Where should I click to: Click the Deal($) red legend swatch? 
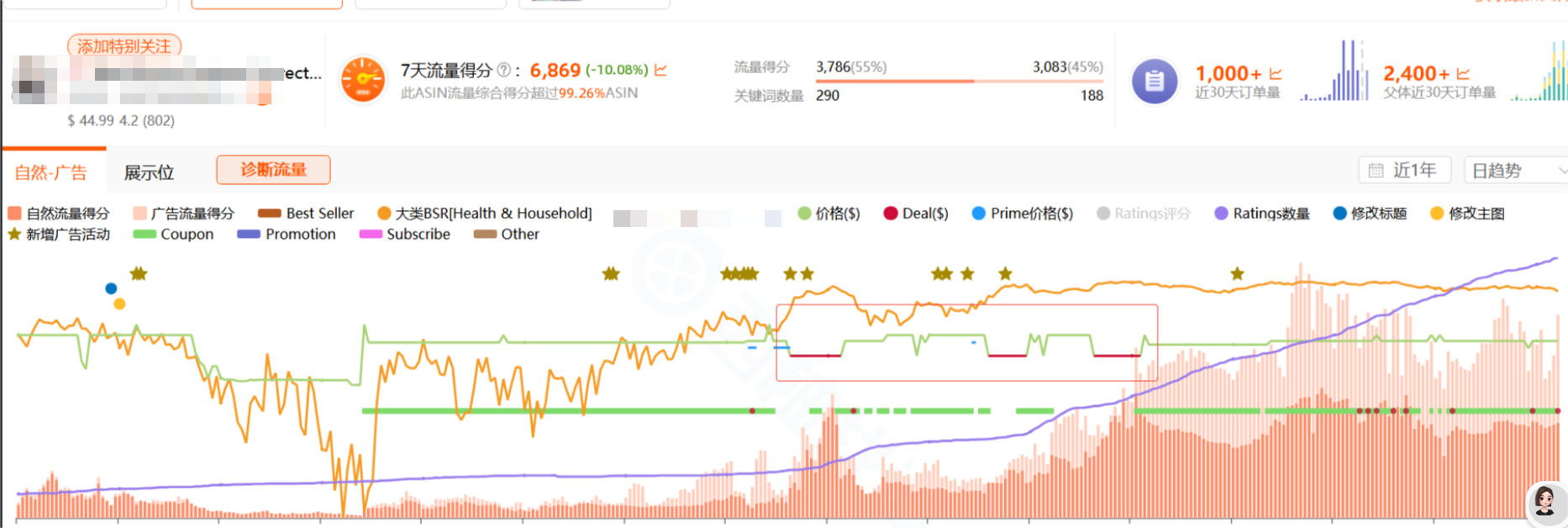pyautogui.click(x=891, y=214)
